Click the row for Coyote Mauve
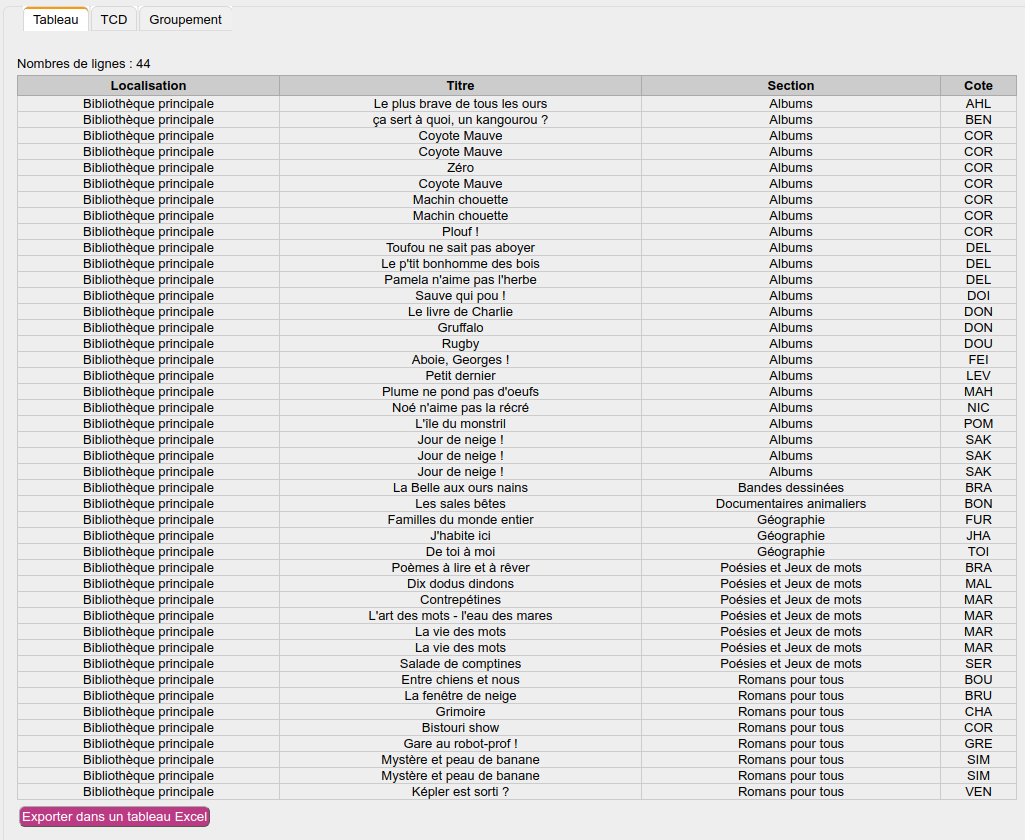The image size is (1025, 840). pos(459,135)
